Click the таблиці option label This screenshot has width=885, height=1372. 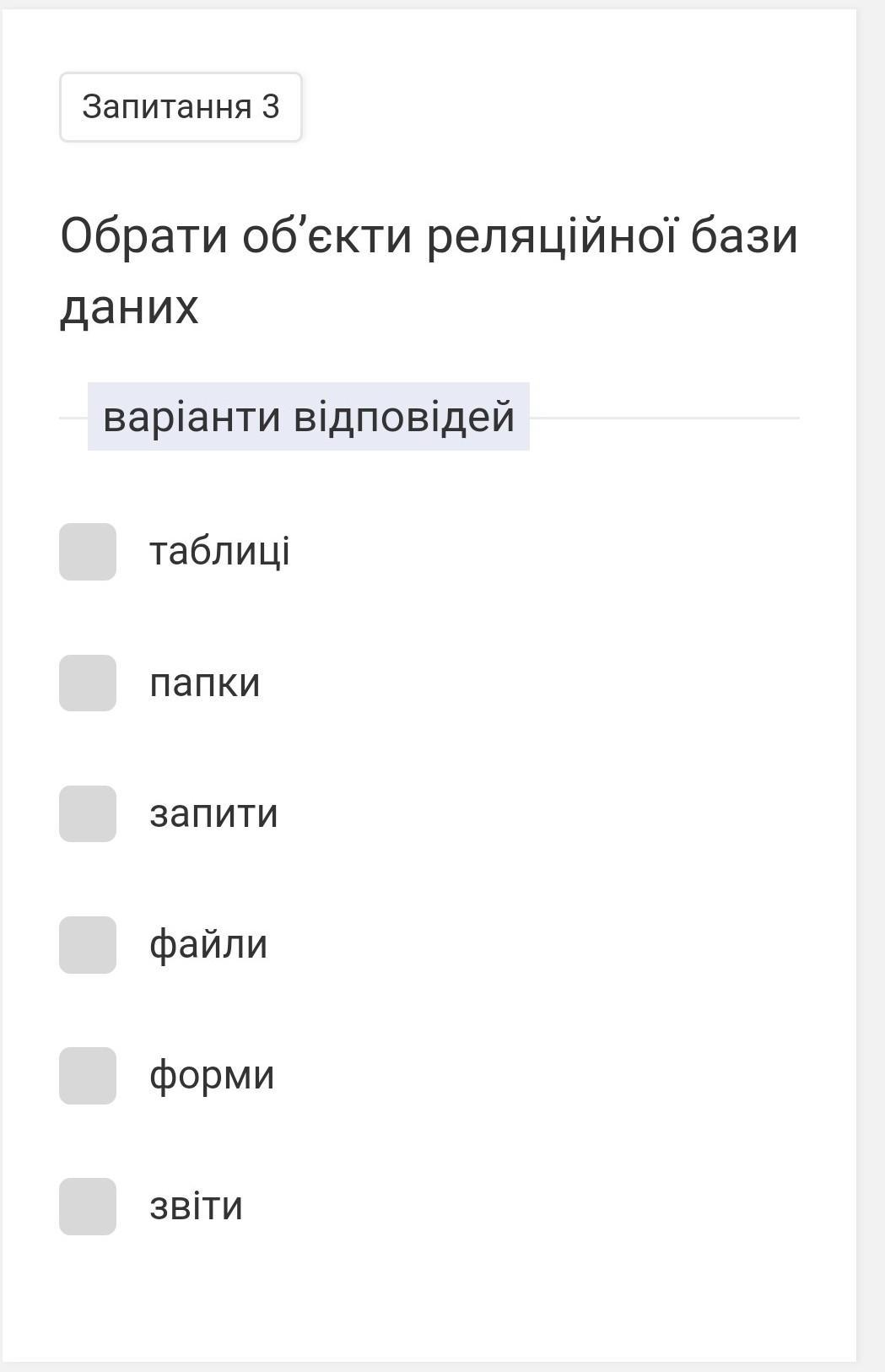[x=219, y=552]
